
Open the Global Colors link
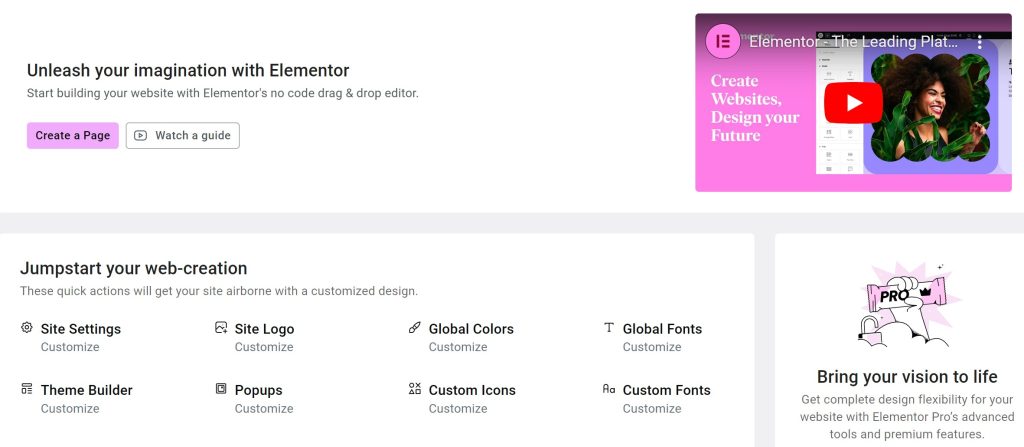click(x=471, y=329)
